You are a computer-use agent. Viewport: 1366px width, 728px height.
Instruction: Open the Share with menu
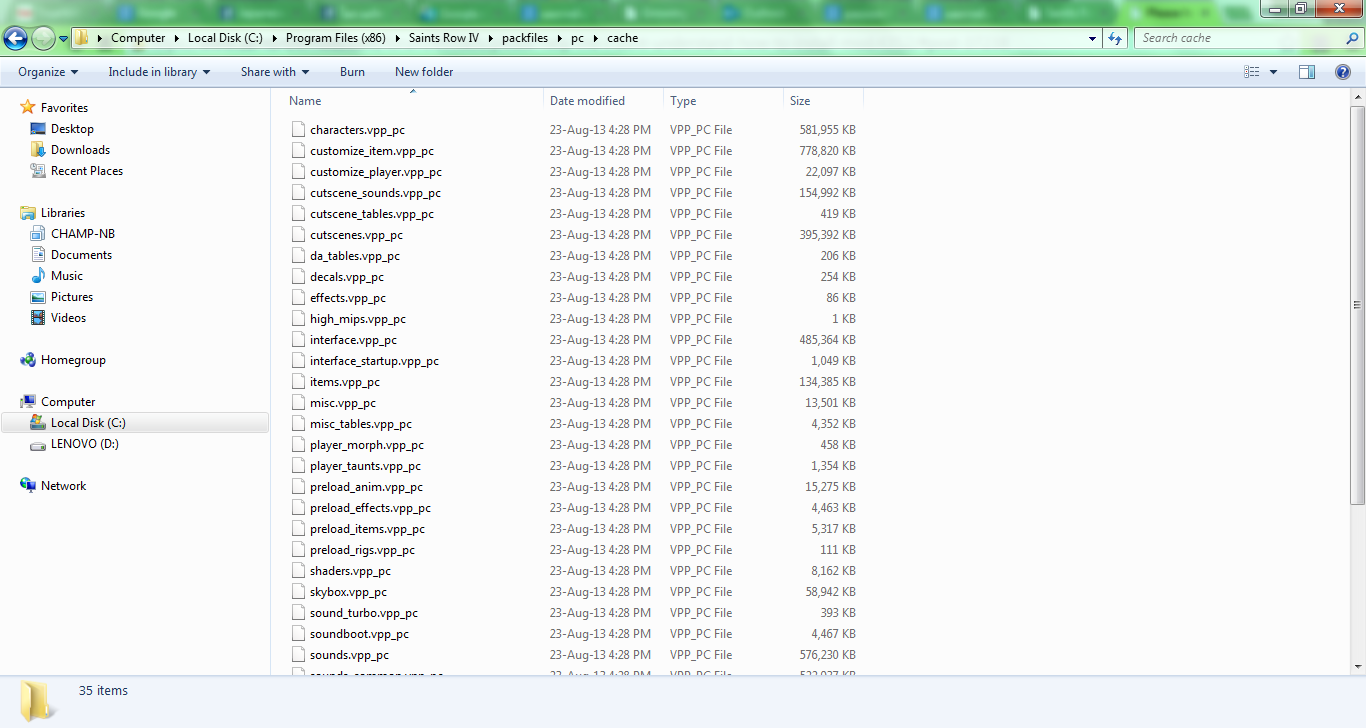tap(275, 72)
